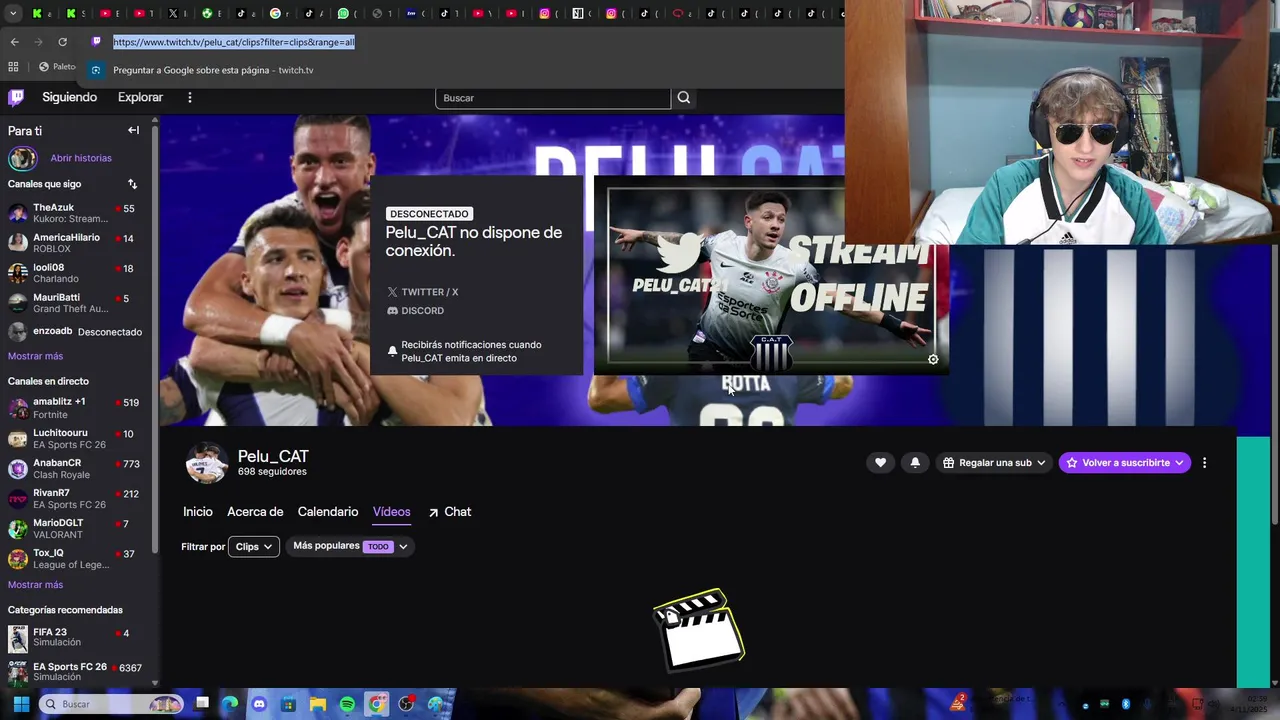Viewport: 1280px width, 720px height.
Task: Go back in browser history
Action: coord(14,42)
